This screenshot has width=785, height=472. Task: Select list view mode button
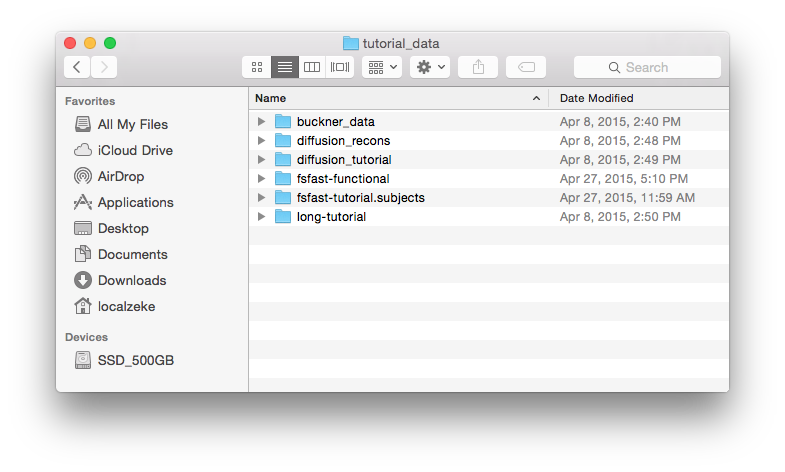pyautogui.click(x=285, y=67)
